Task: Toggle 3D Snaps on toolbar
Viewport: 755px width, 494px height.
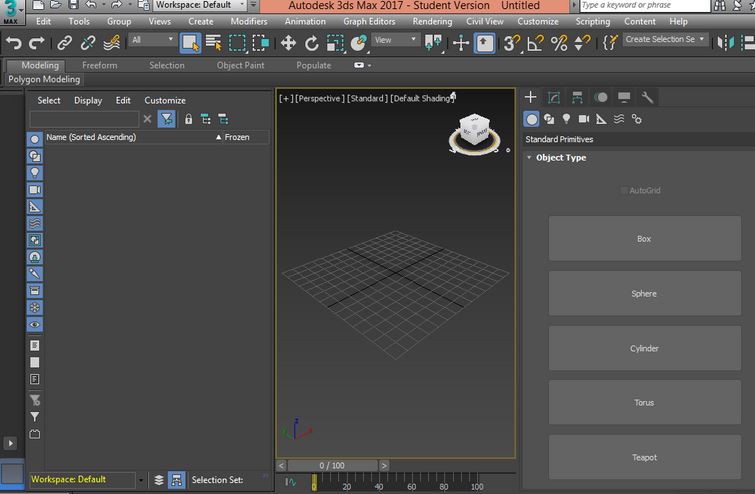Action: (511, 43)
